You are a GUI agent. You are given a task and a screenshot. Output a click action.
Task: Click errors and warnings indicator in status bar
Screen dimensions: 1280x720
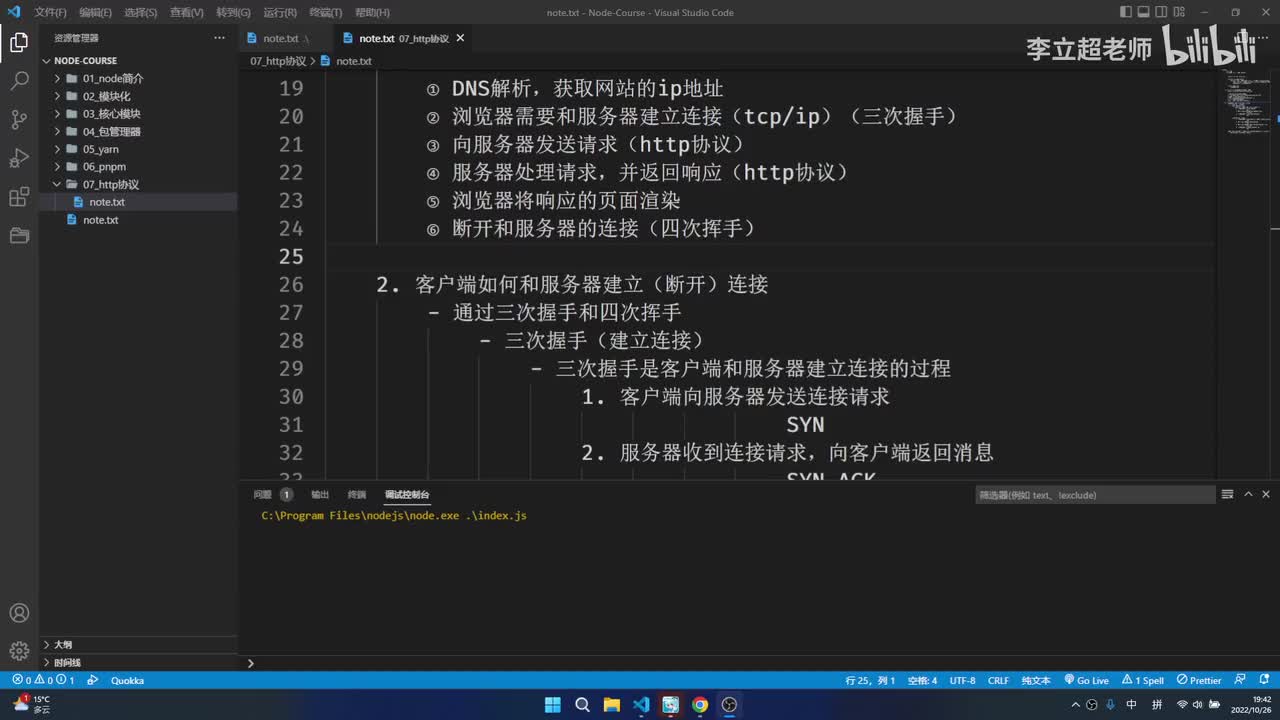click(43, 680)
